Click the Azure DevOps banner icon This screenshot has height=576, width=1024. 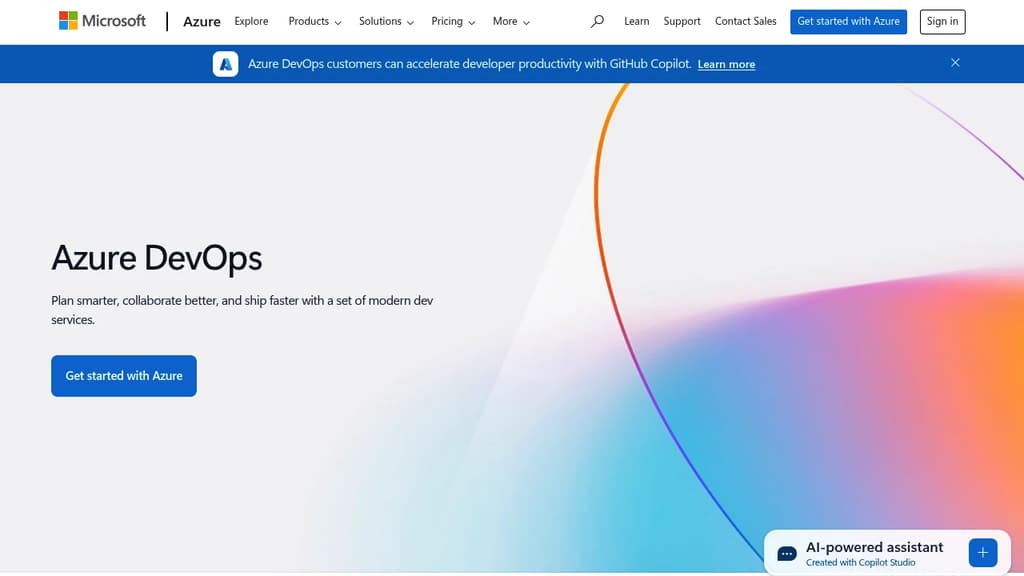(225, 64)
